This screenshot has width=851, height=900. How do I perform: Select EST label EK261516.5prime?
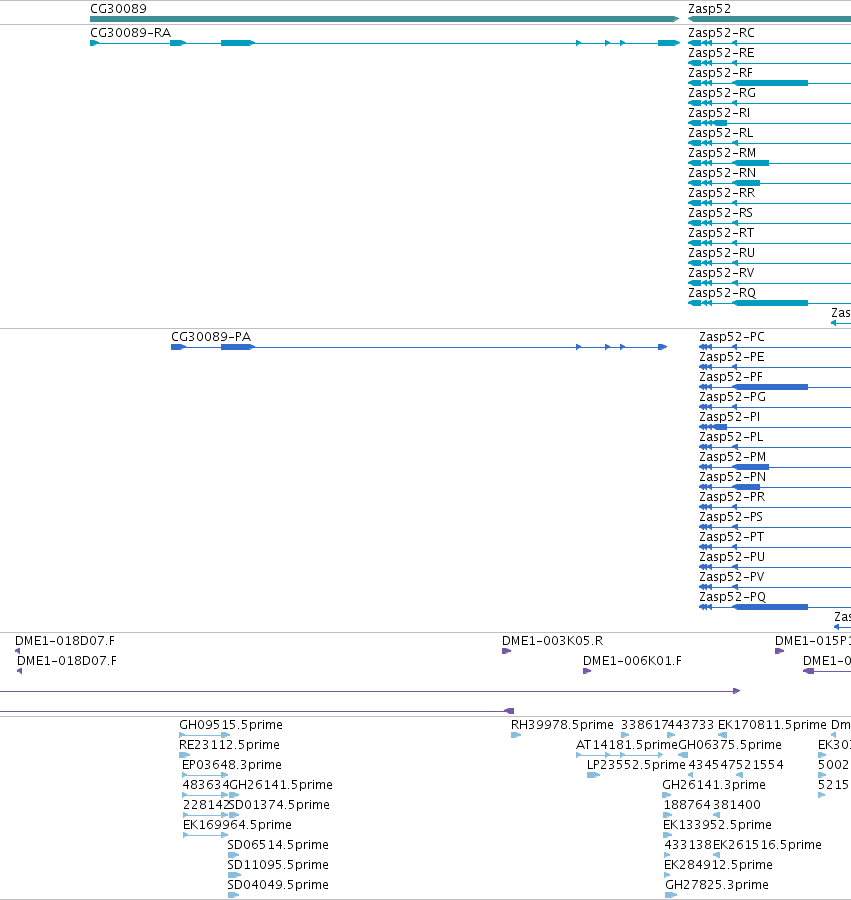[767, 845]
